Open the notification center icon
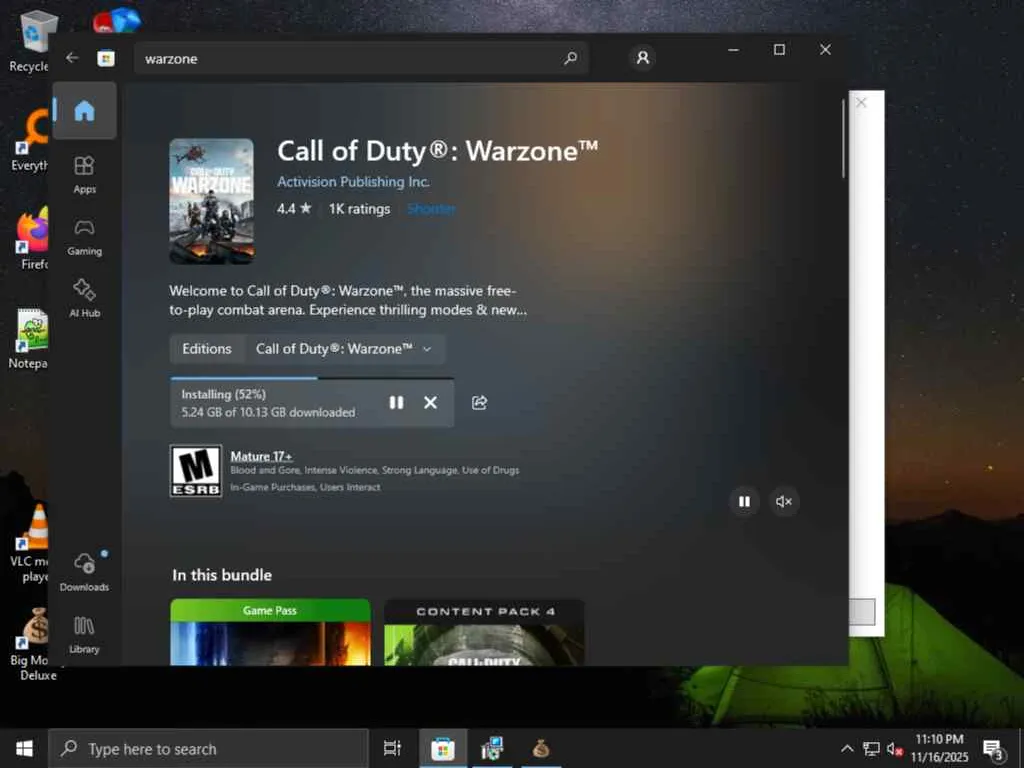This screenshot has height=768, width=1024. (993, 750)
